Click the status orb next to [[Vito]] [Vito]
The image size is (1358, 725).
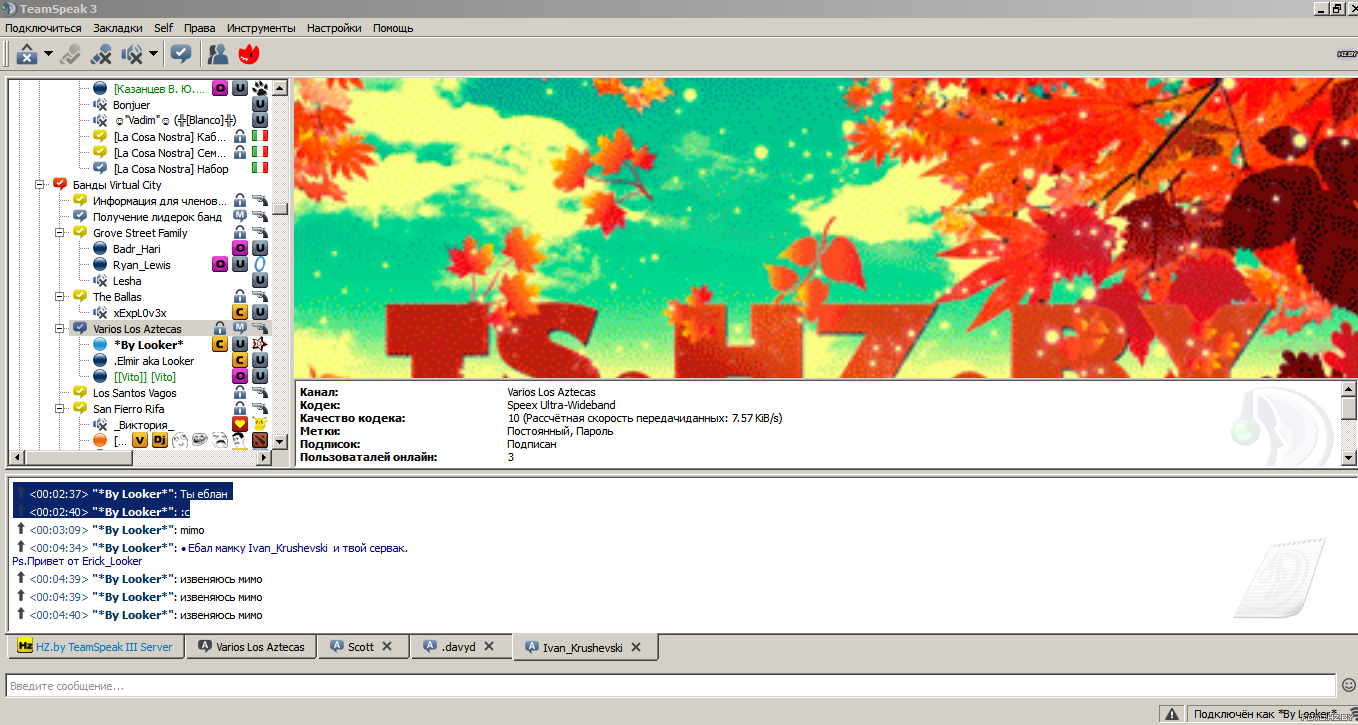(100, 377)
